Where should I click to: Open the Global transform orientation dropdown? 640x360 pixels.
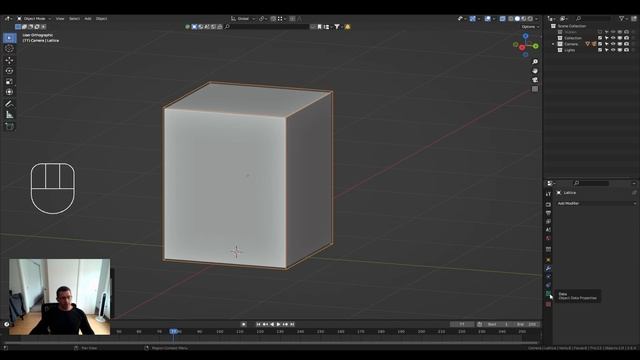[243, 18]
